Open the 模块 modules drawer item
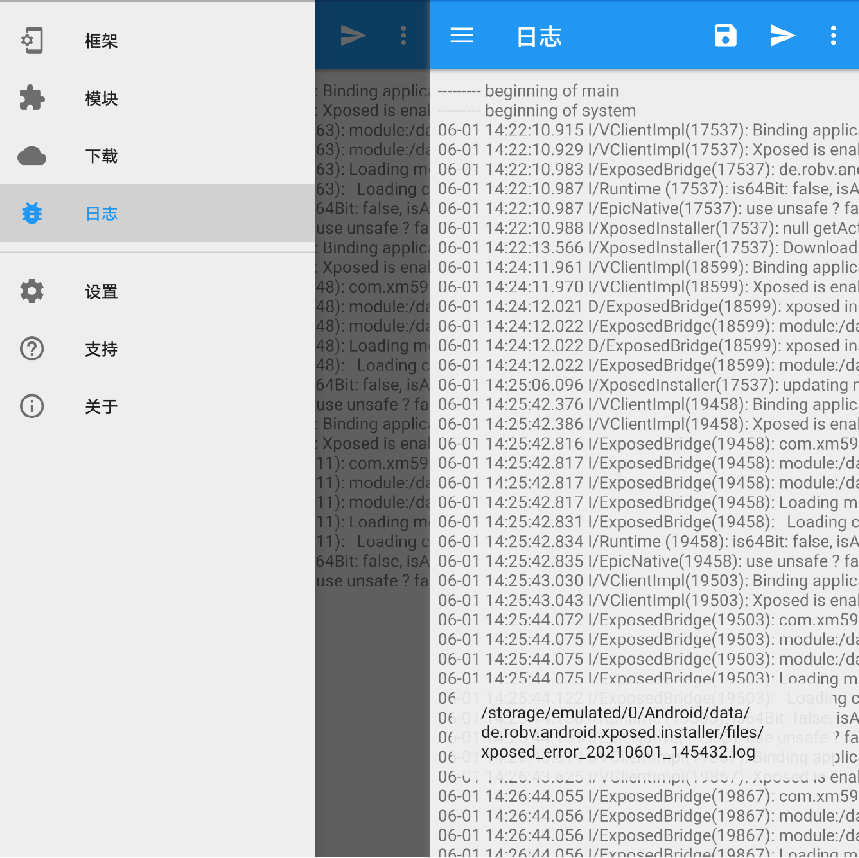This screenshot has height=858, width=859. [157, 98]
